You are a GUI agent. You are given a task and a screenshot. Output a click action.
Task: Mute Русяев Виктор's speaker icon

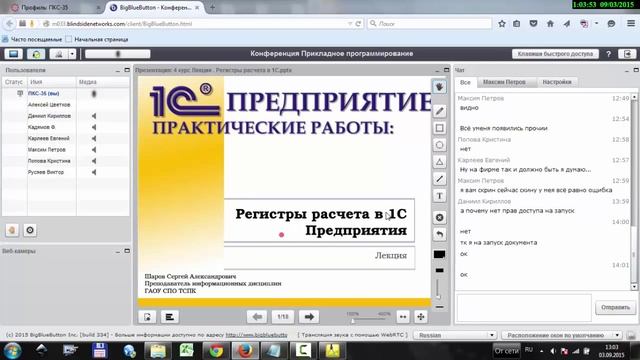(94, 172)
